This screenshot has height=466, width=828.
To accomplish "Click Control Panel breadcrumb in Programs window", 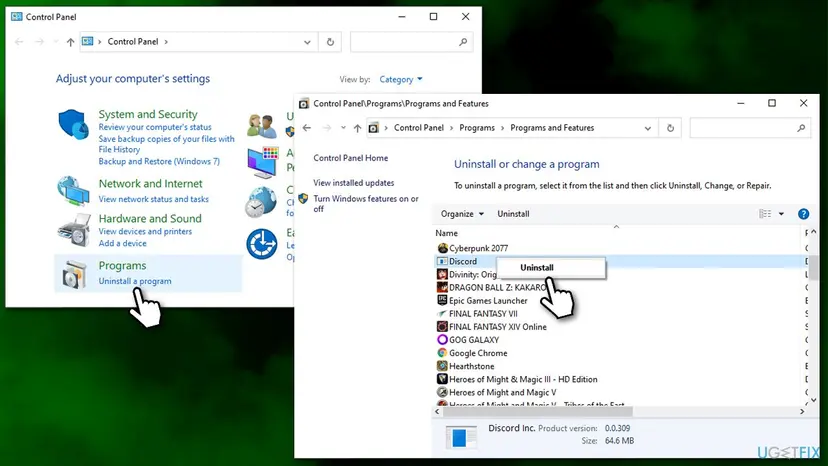I will click(419, 128).
